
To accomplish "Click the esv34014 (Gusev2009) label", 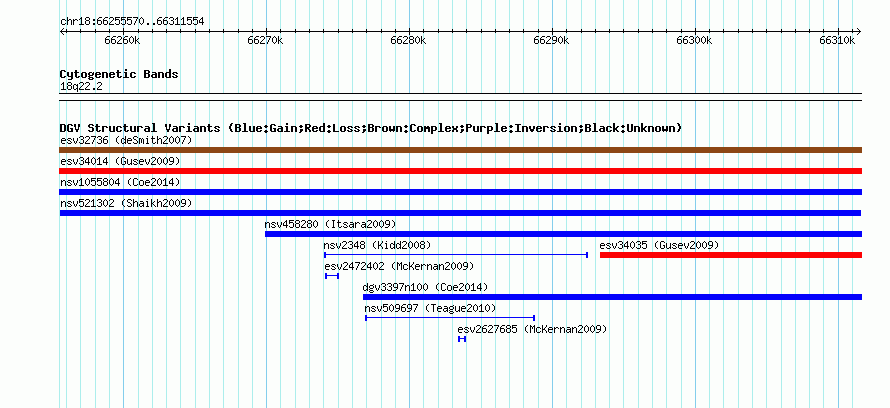I will pyautogui.click(x=120, y=161).
